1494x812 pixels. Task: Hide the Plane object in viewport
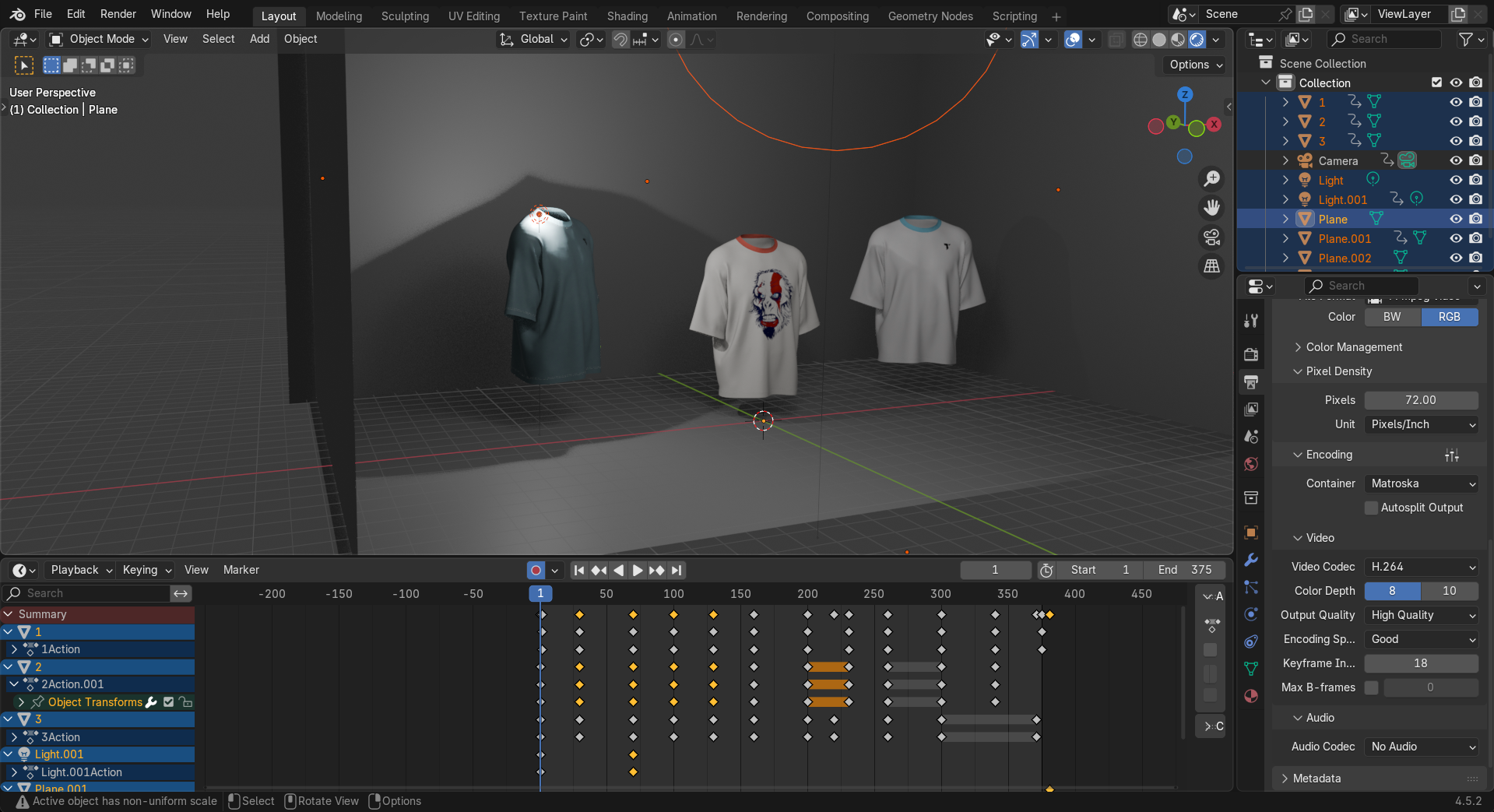(x=1456, y=219)
